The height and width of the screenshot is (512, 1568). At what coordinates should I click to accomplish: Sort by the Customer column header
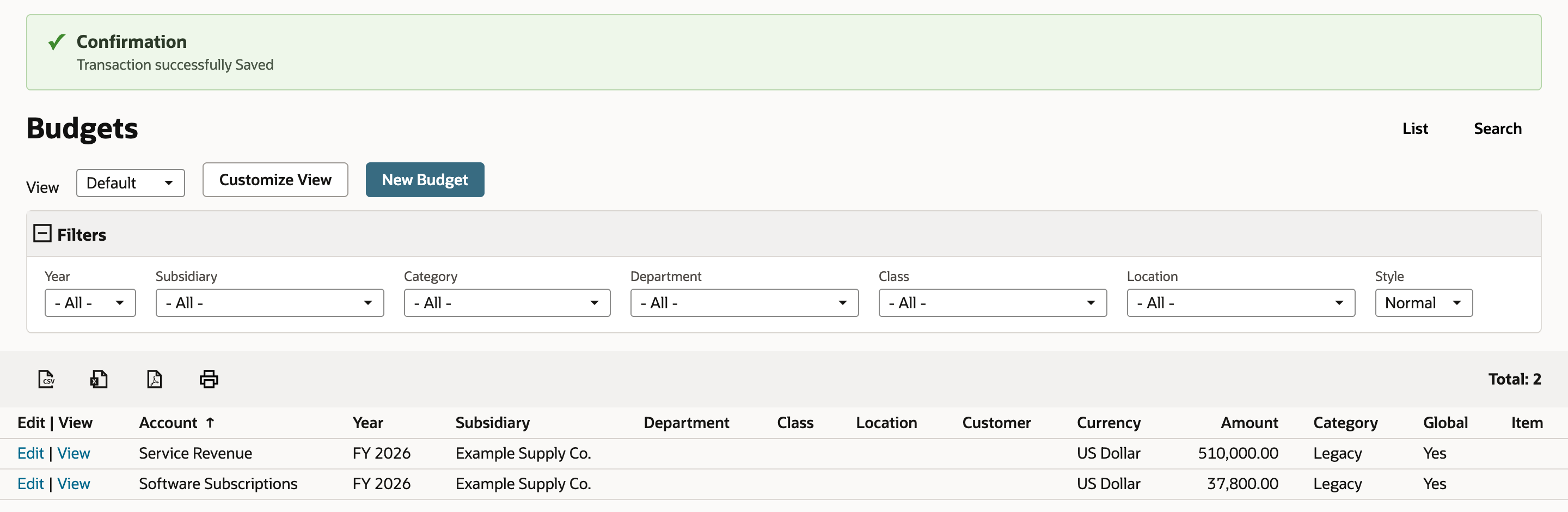(996, 423)
